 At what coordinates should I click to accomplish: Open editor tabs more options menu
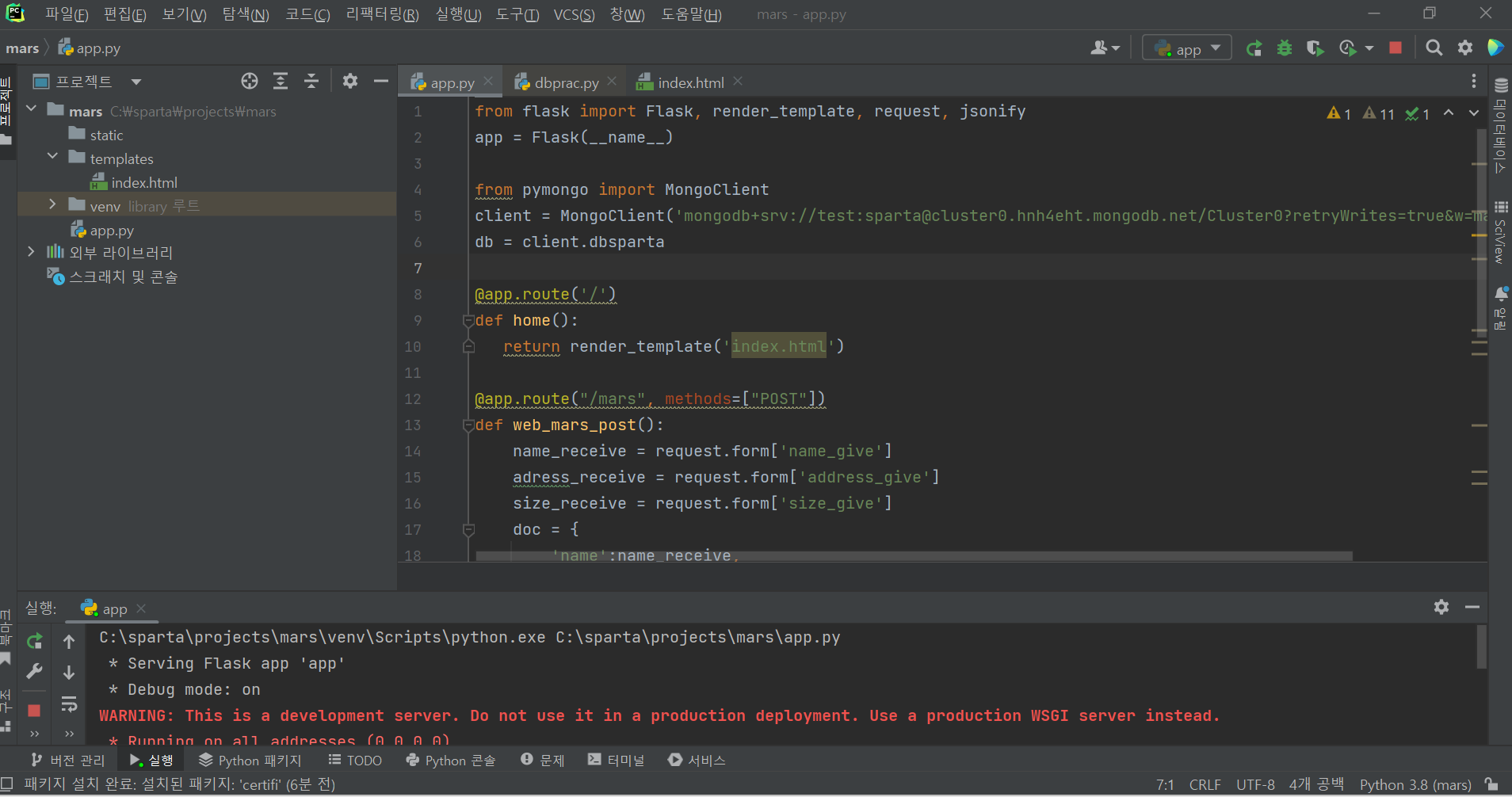coord(1473,81)
